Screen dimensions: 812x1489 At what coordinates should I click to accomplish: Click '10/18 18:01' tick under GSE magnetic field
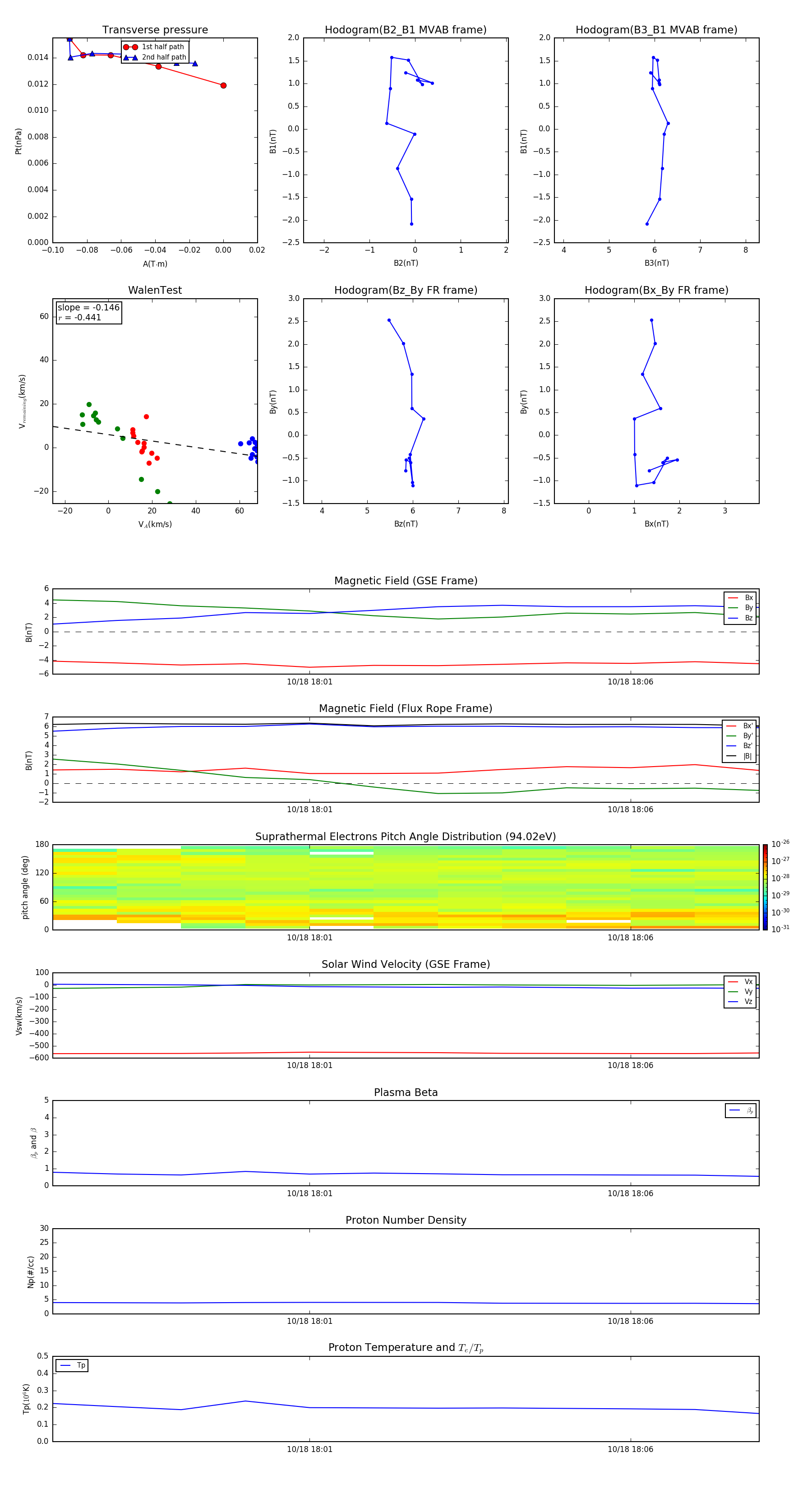tap(310, 682)
